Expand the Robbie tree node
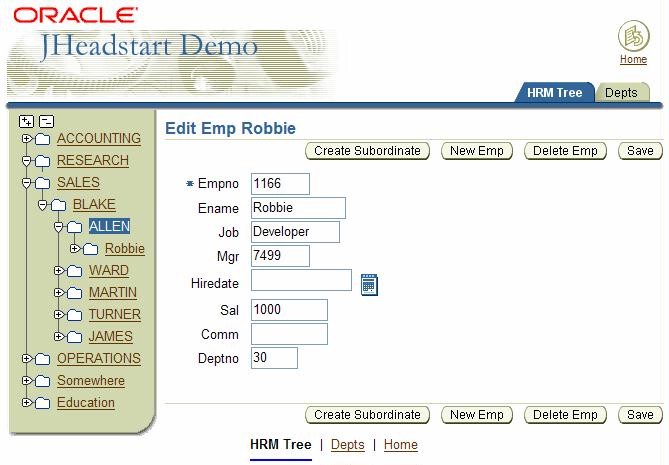This screenshot has height=465, width=669. pyautogui.click(x=74, y=248)
